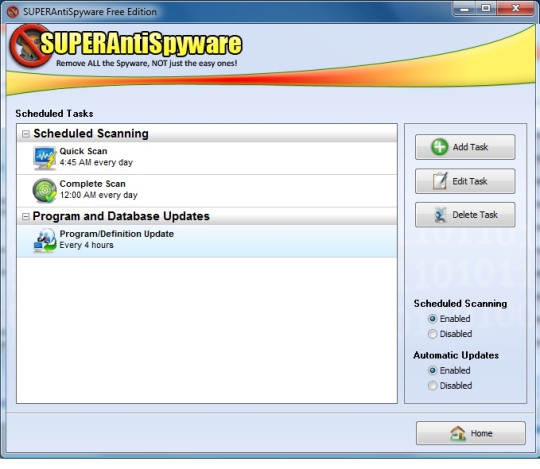
Task: Collapse the Program and Database Updates group
Action: (25, 216)
